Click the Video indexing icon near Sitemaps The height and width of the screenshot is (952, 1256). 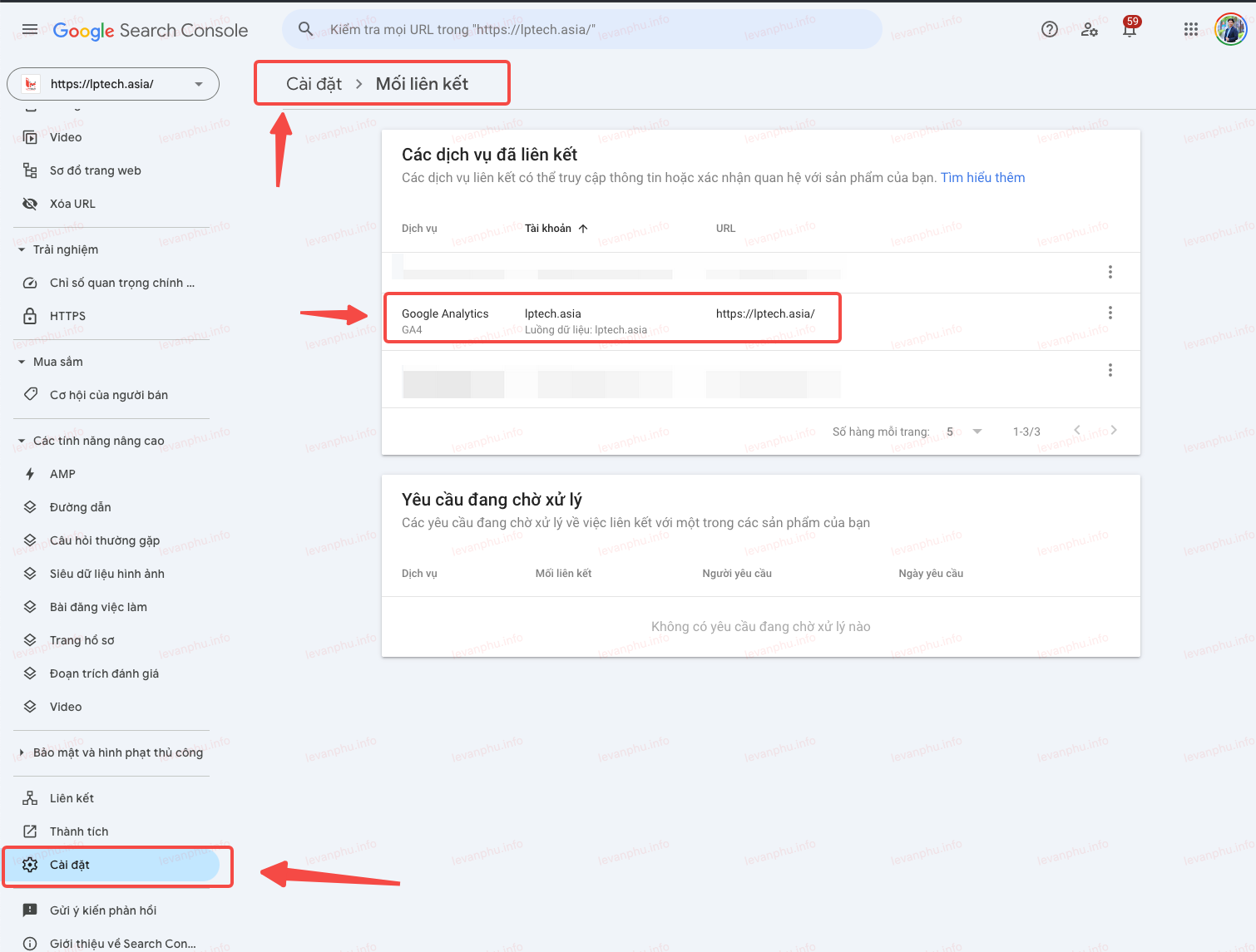click(x=30, y=137)
